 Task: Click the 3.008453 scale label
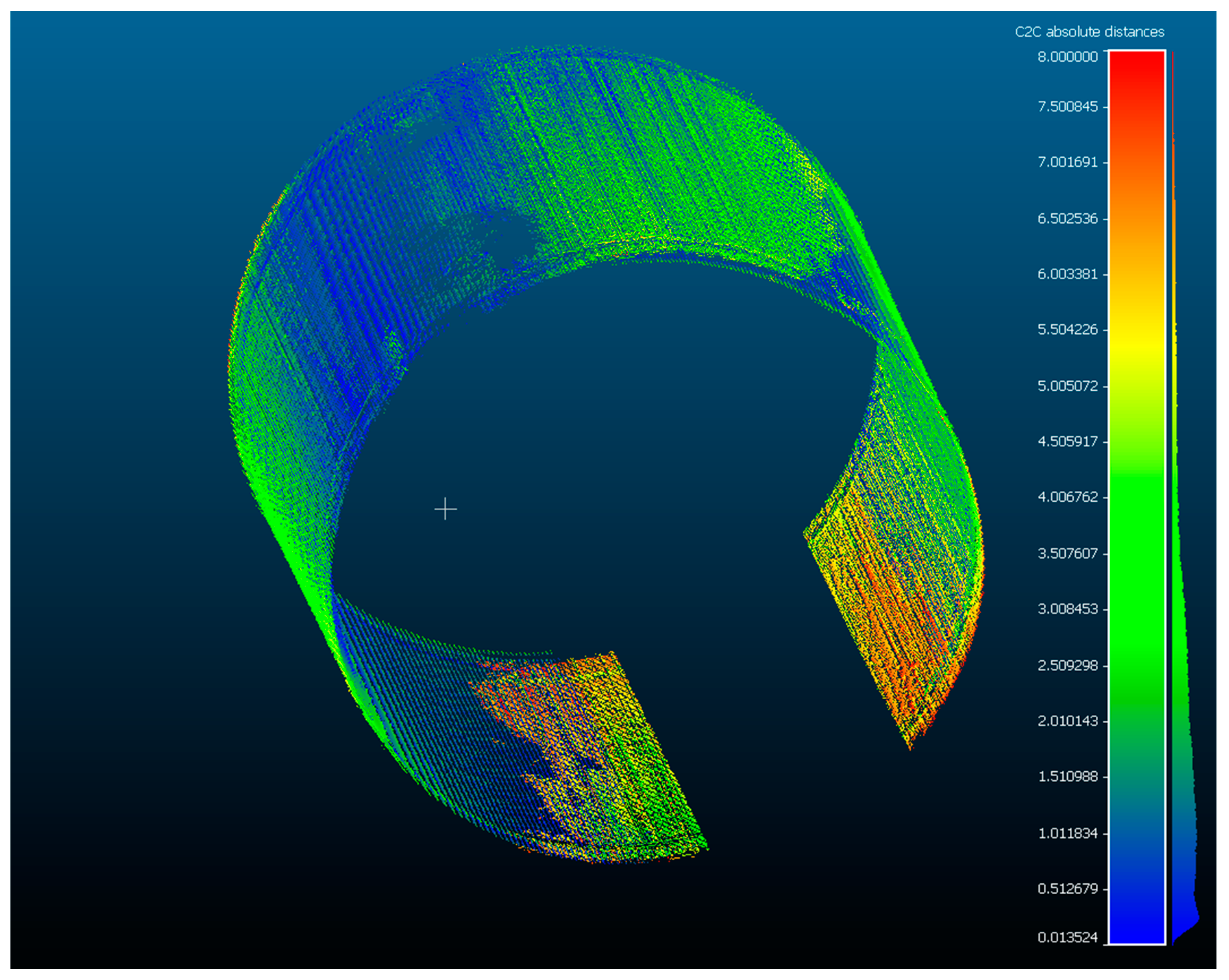tap(1067, 609)
